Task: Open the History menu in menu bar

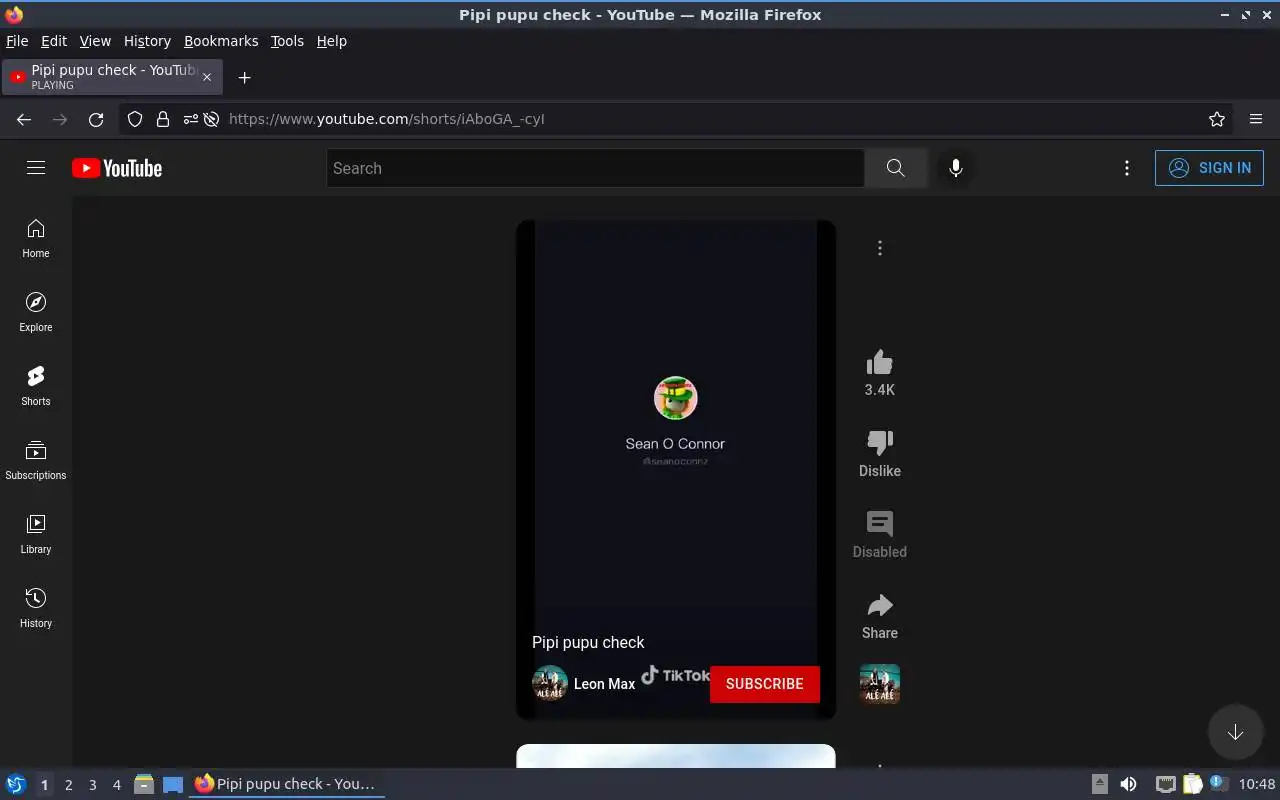Action: 147,41
